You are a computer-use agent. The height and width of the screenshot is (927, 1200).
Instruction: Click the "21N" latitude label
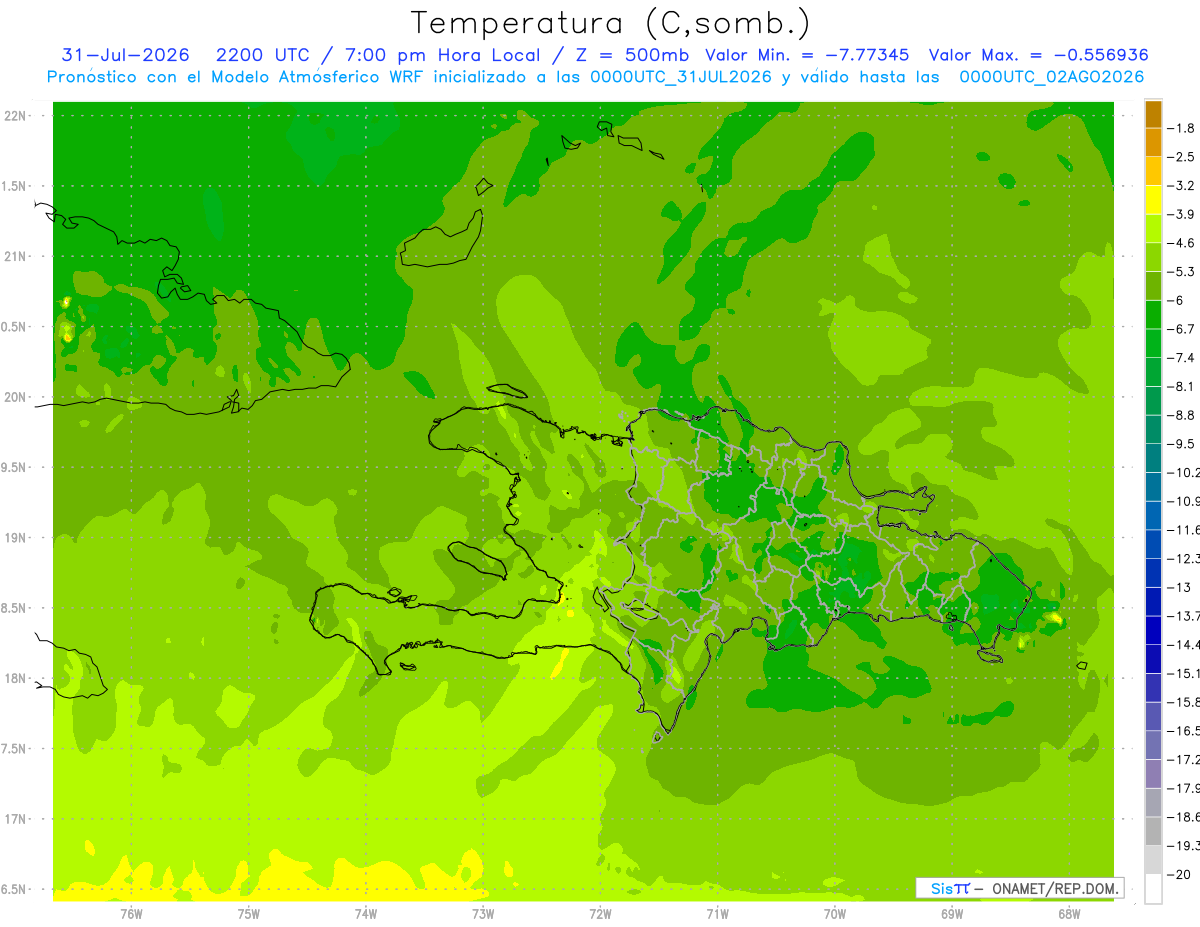(x=17, y=257)
